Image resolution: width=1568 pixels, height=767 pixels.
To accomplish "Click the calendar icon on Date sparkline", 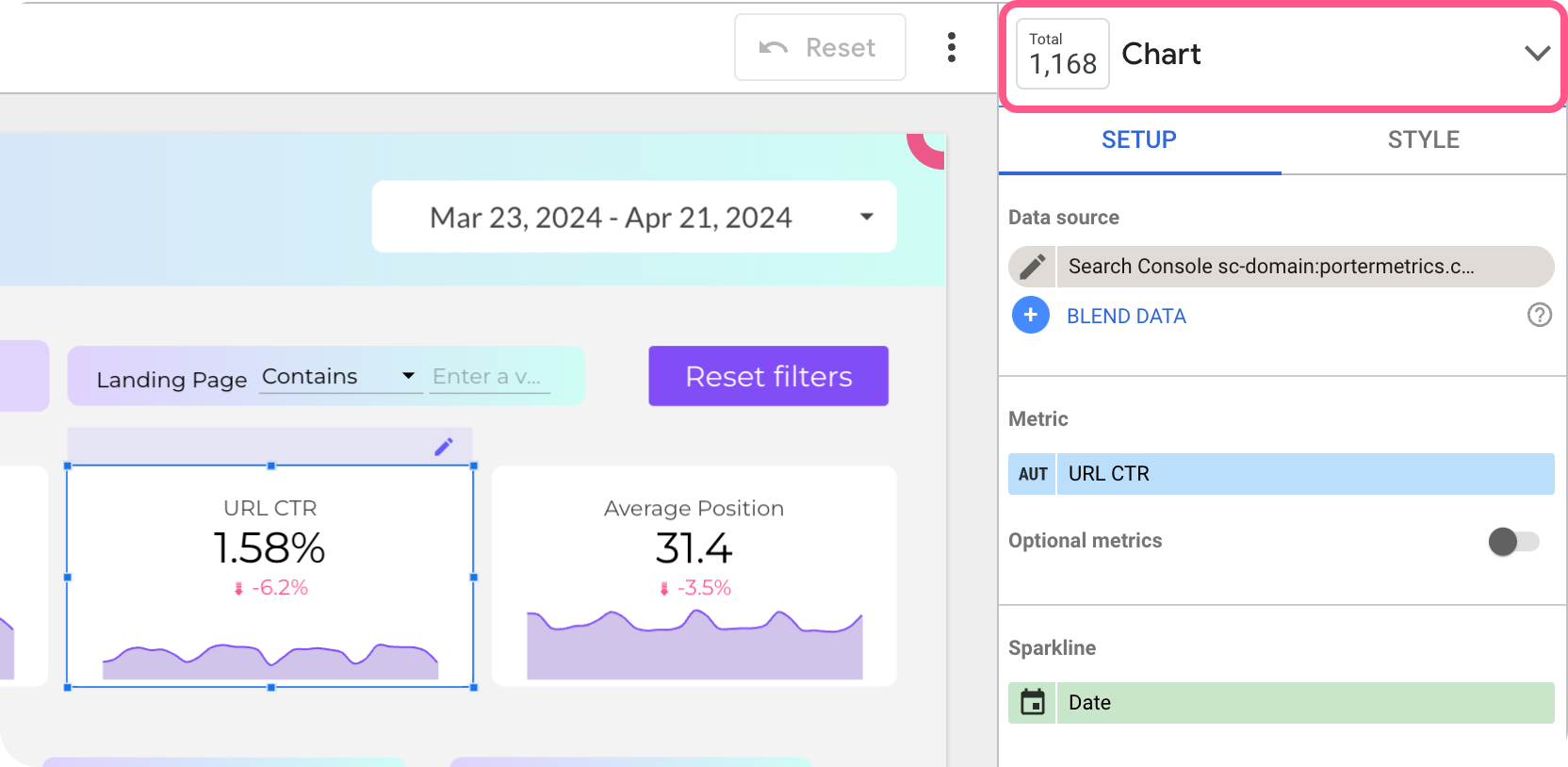I will click(1033, 703).
